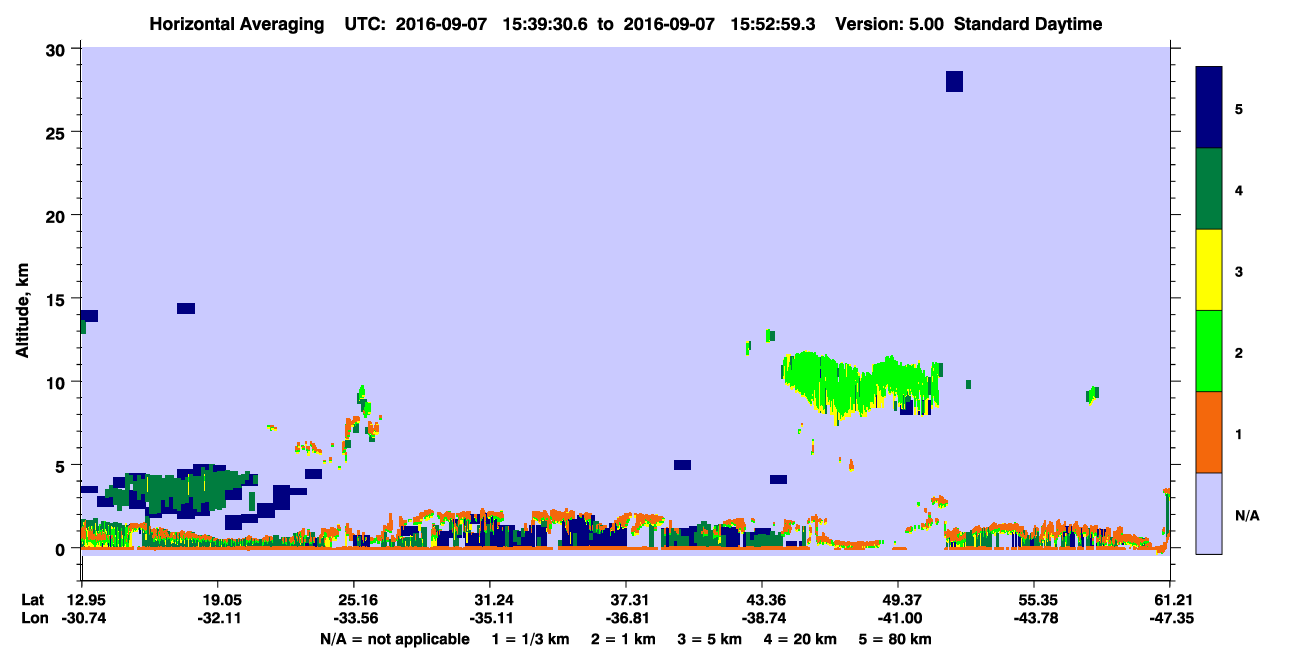1300x667 pixels.
Task: Click the latitude value "25.16"
Action: click(x=354, y=600)
